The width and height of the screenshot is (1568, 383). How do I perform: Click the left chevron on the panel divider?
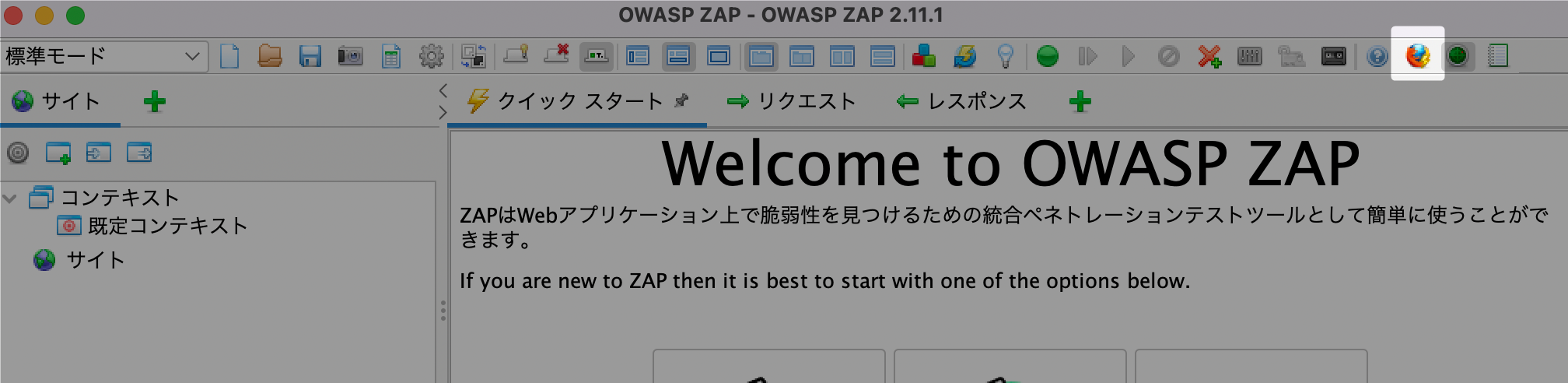click(443, 90)
